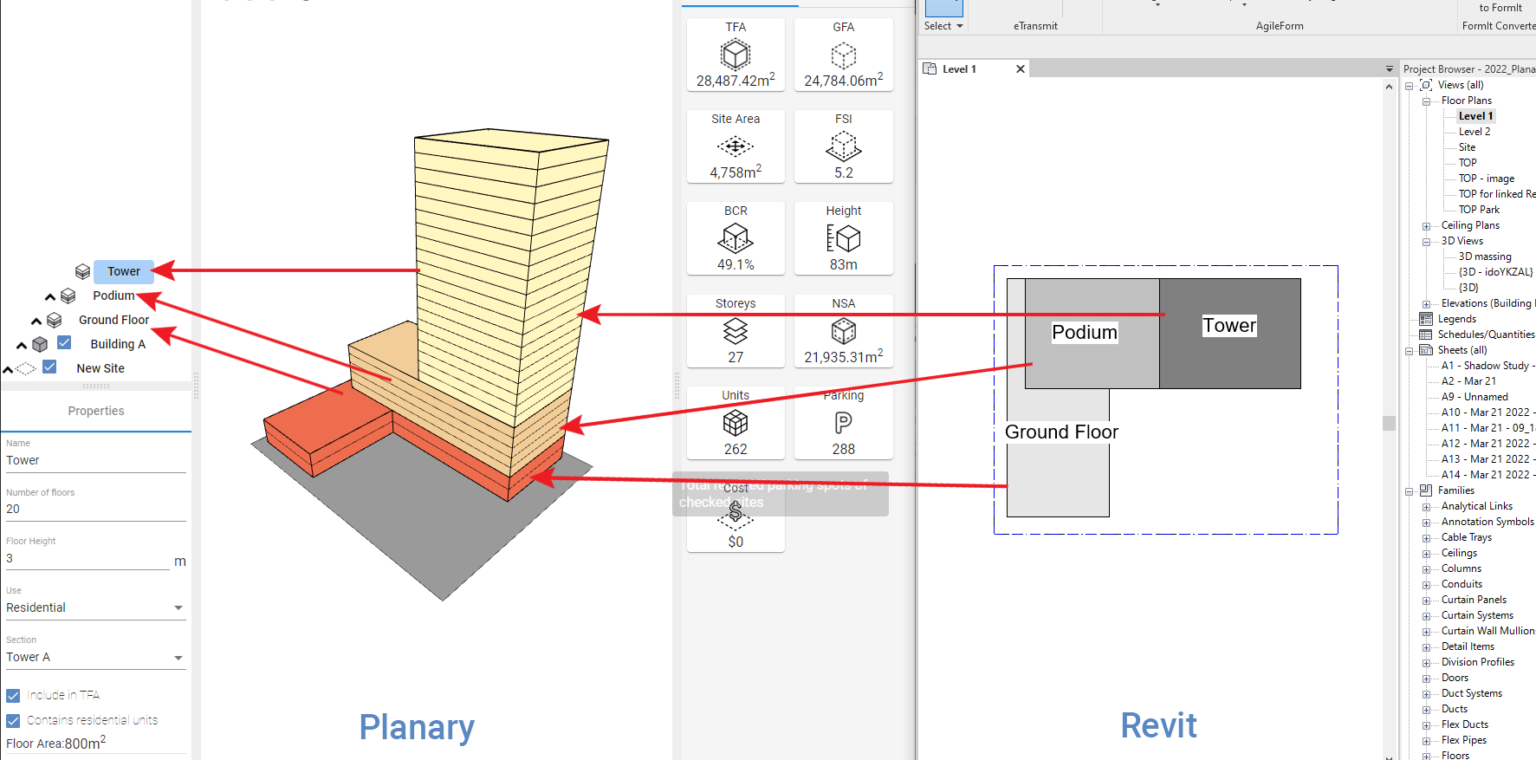This screenshot has width=1536, height=760.
Task: Click the Storeys icon showing 27
Action: tap(736, 328)
